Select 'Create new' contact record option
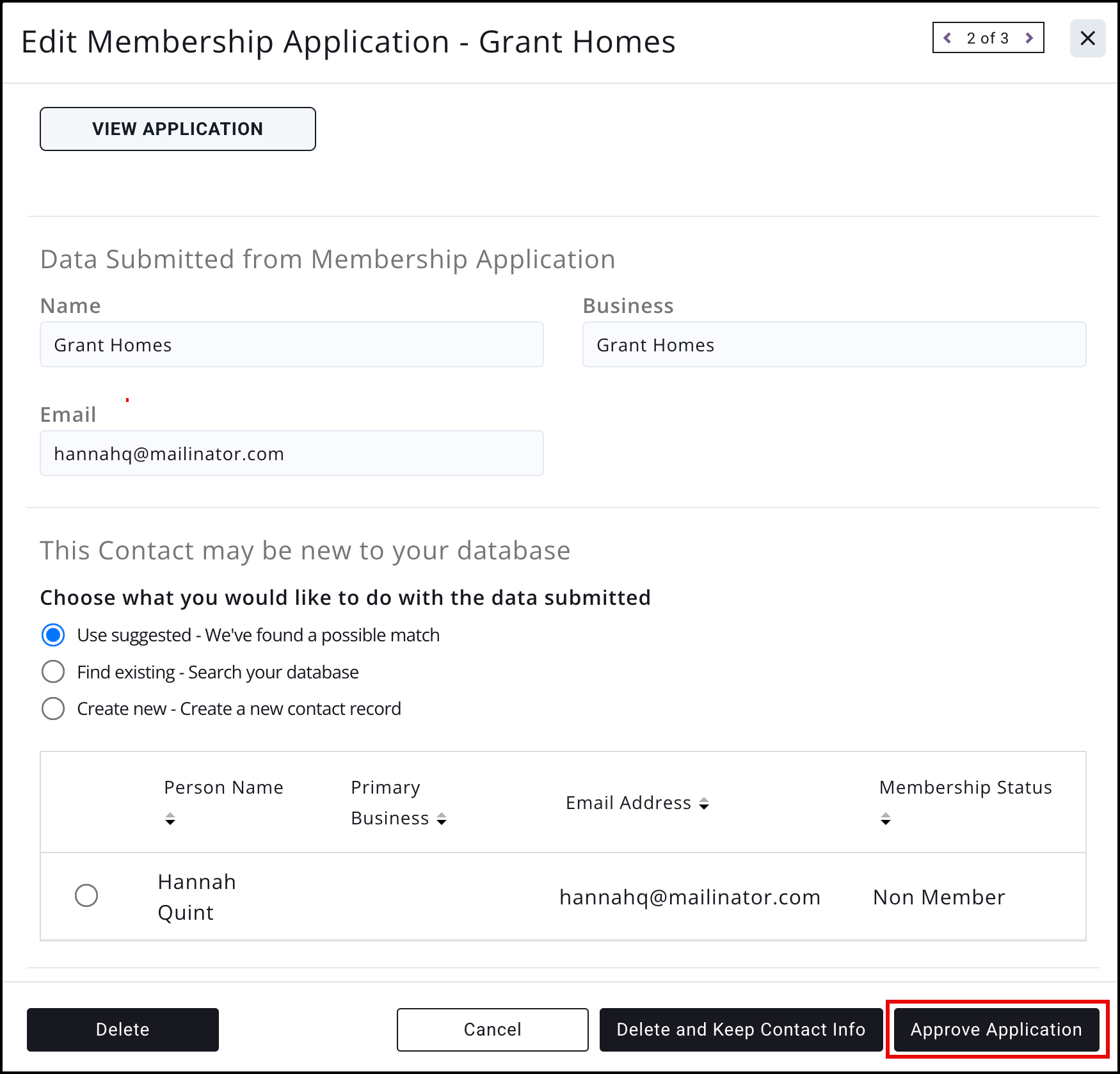 [x=53, y=709]
